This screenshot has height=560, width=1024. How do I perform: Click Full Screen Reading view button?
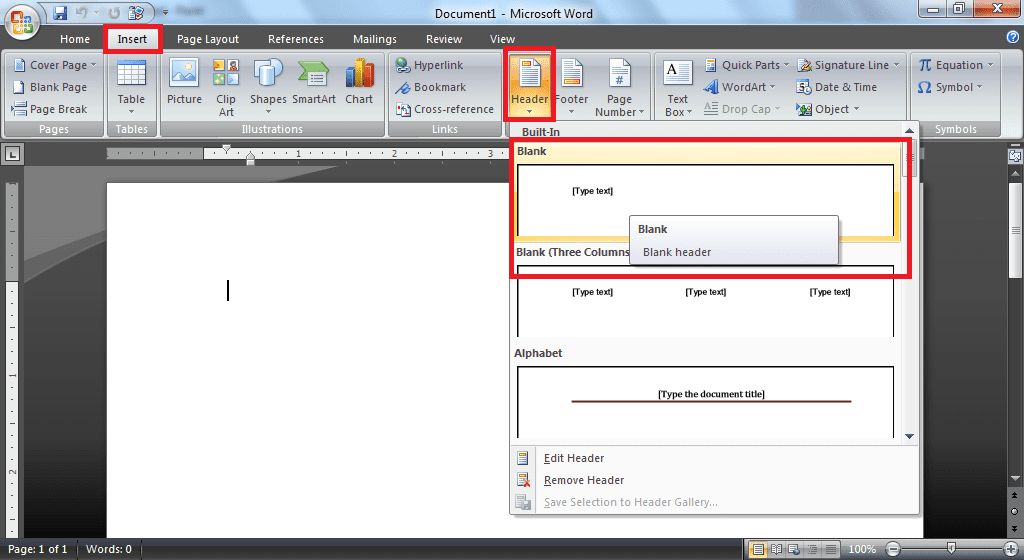tap(776, 549)
